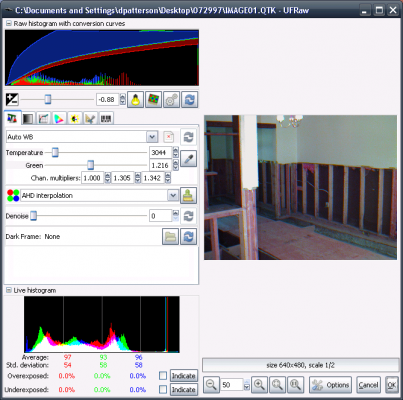Open the Auto WB dropdown
Viewport: 403px width, 400px height.
[152, 137]
